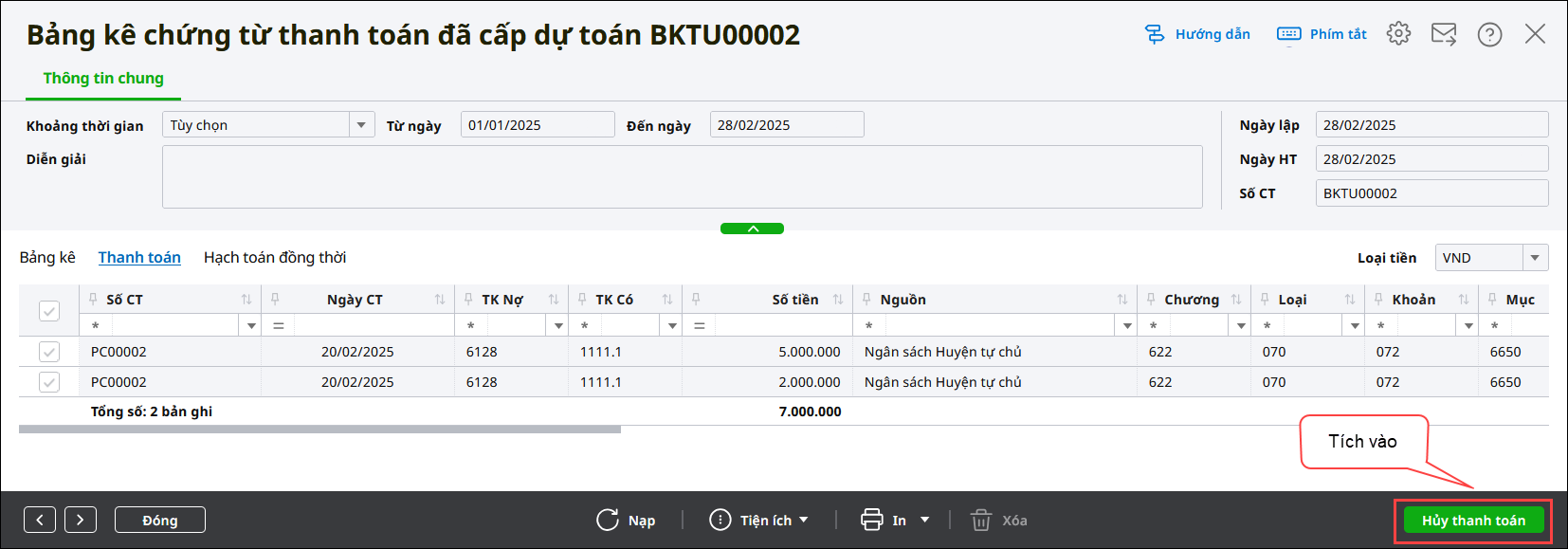Sort by Số CT column
This screenshot has height=549, width=1568.
point(246,299)
